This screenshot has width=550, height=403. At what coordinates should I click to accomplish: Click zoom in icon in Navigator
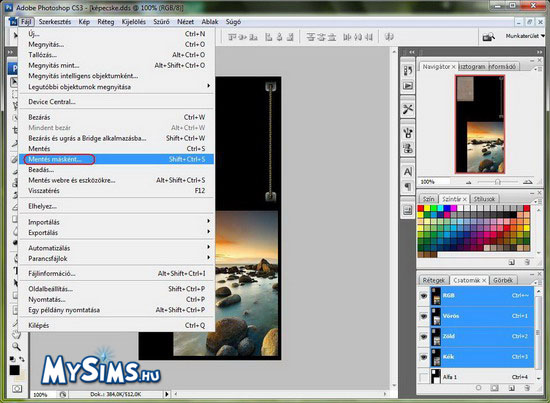527,182
